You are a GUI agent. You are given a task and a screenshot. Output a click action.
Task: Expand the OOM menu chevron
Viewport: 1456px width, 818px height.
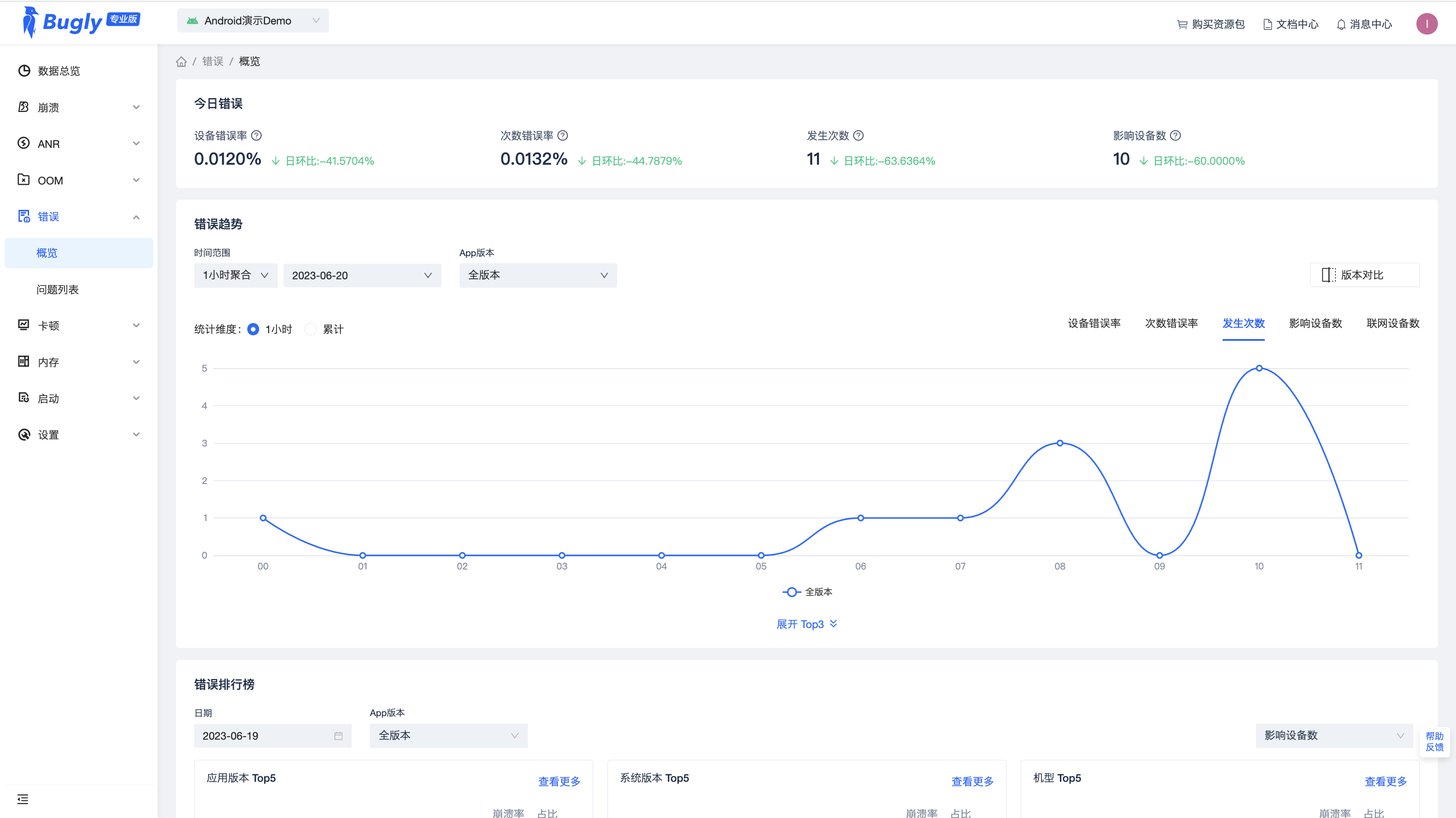(136, 180)
